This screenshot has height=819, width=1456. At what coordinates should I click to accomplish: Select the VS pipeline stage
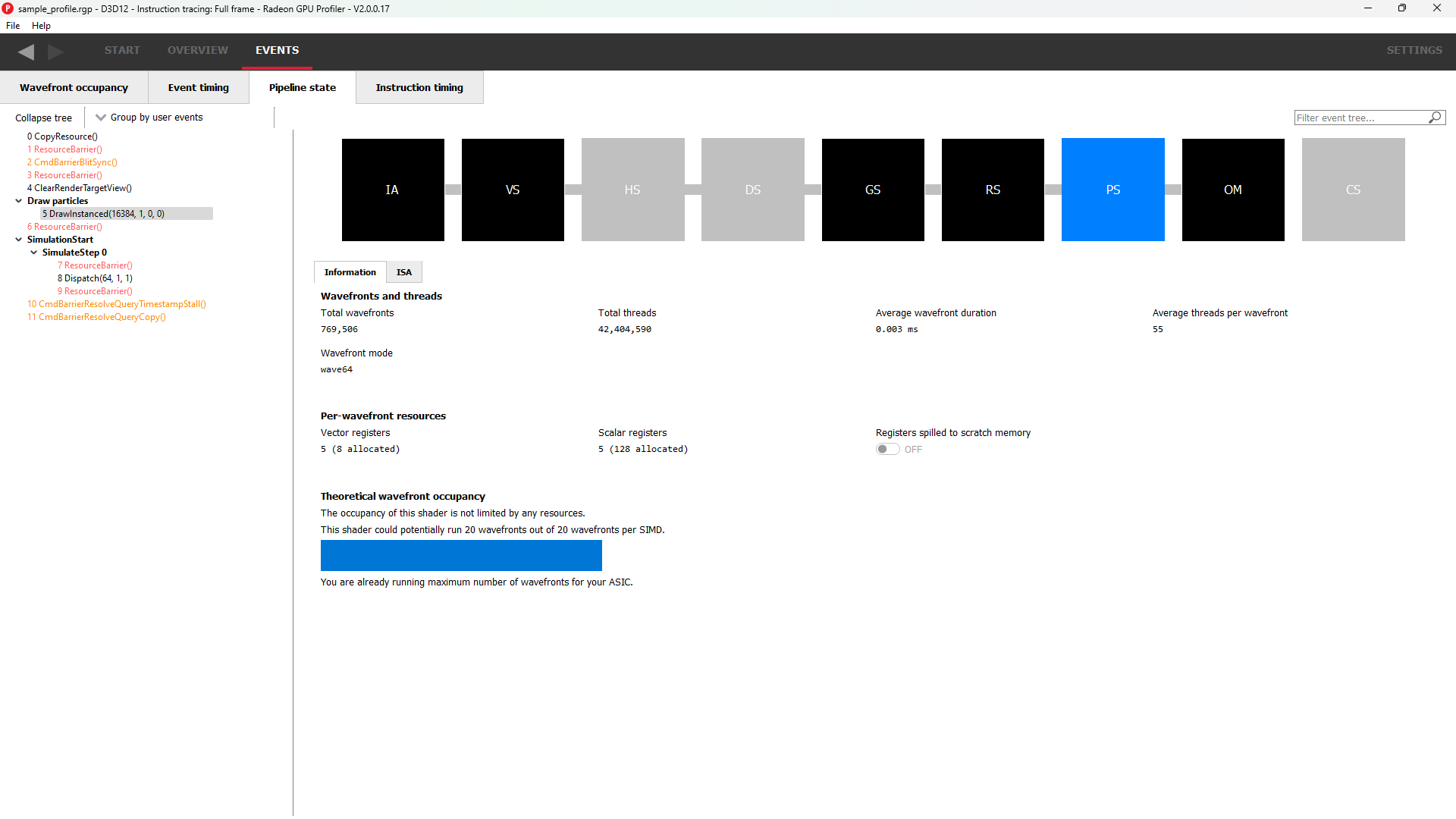click(513, 190)
